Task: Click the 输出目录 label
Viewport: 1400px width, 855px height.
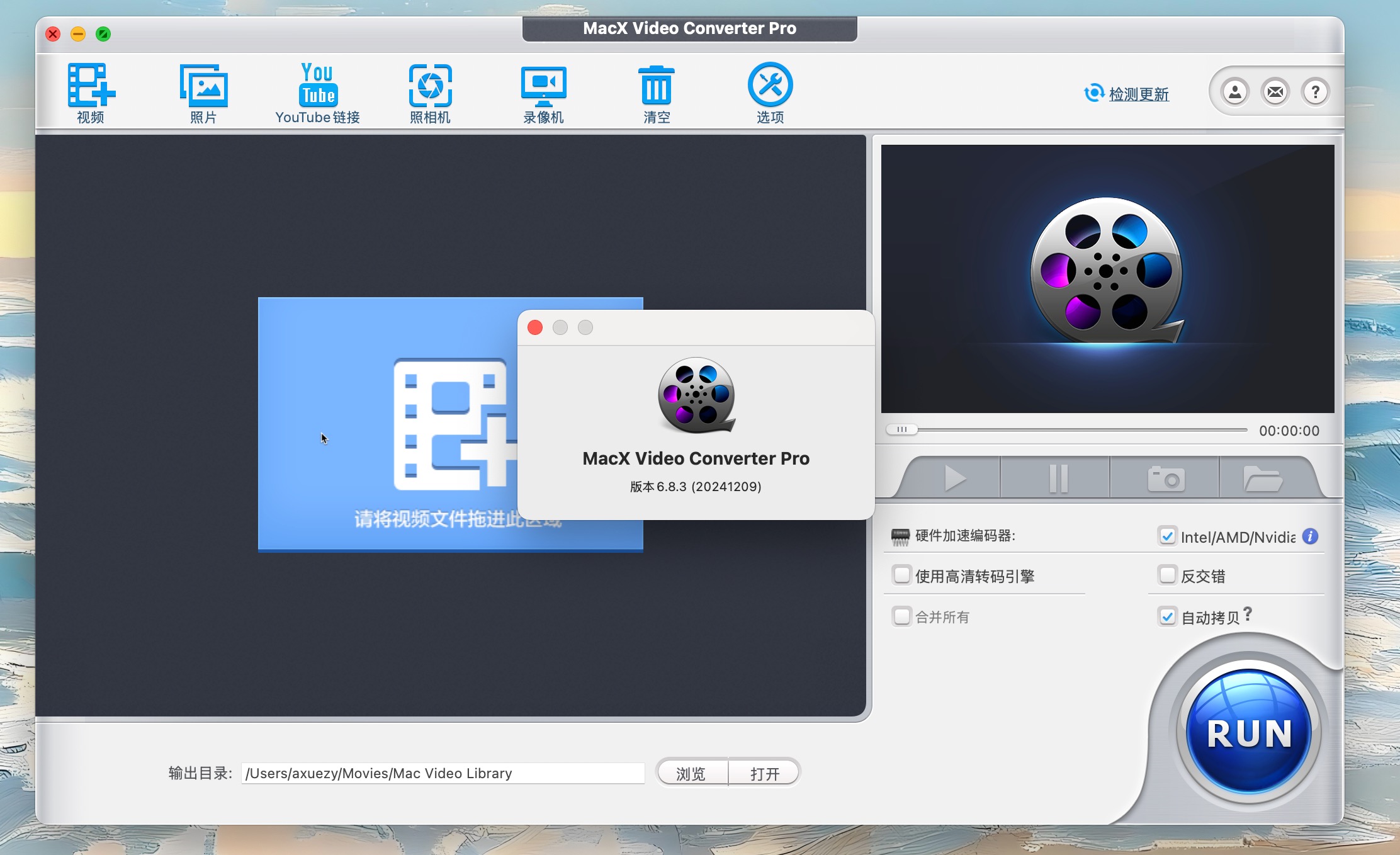Action: pos(200,773)
